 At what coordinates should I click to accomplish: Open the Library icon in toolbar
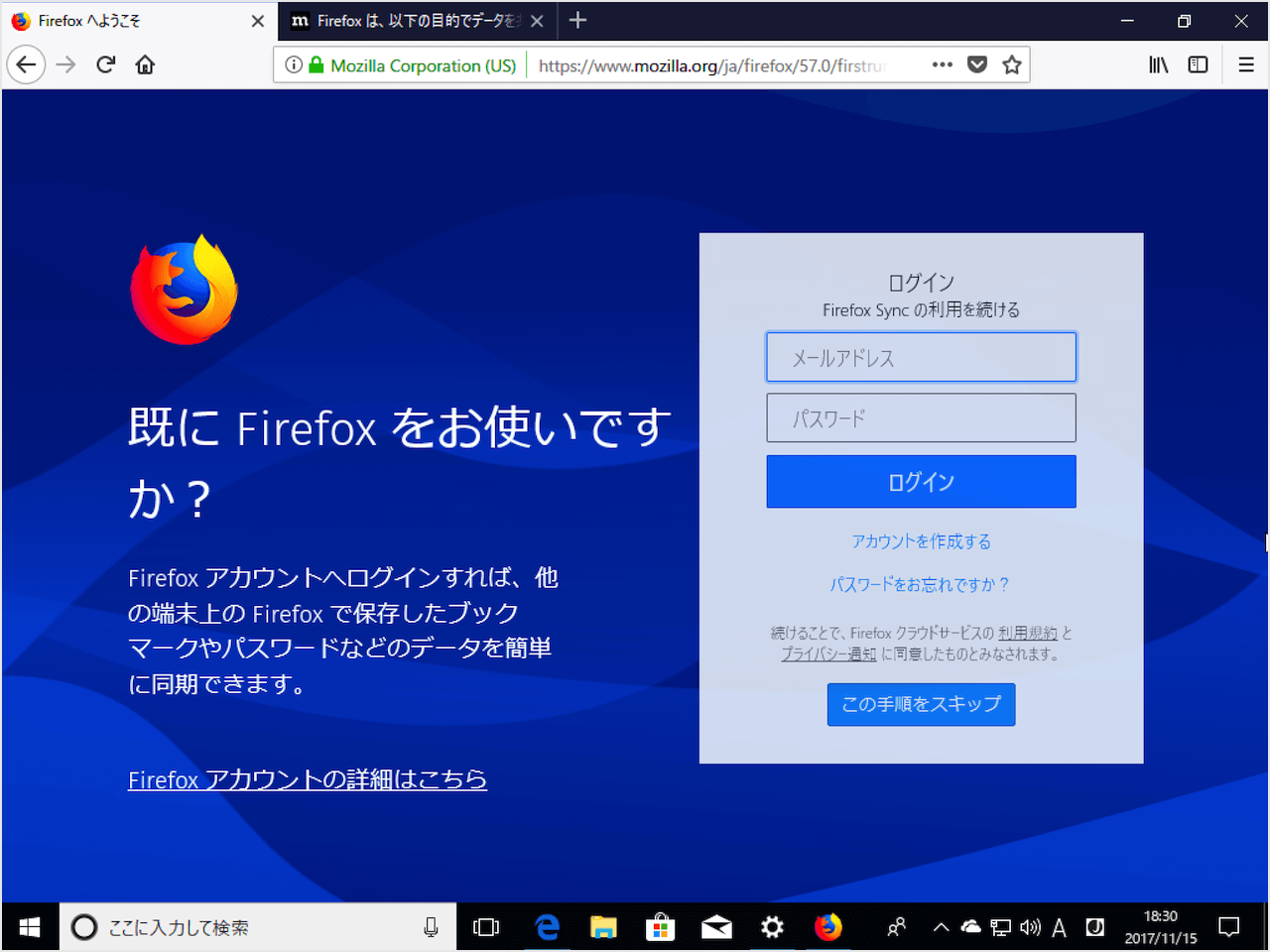1159,65
